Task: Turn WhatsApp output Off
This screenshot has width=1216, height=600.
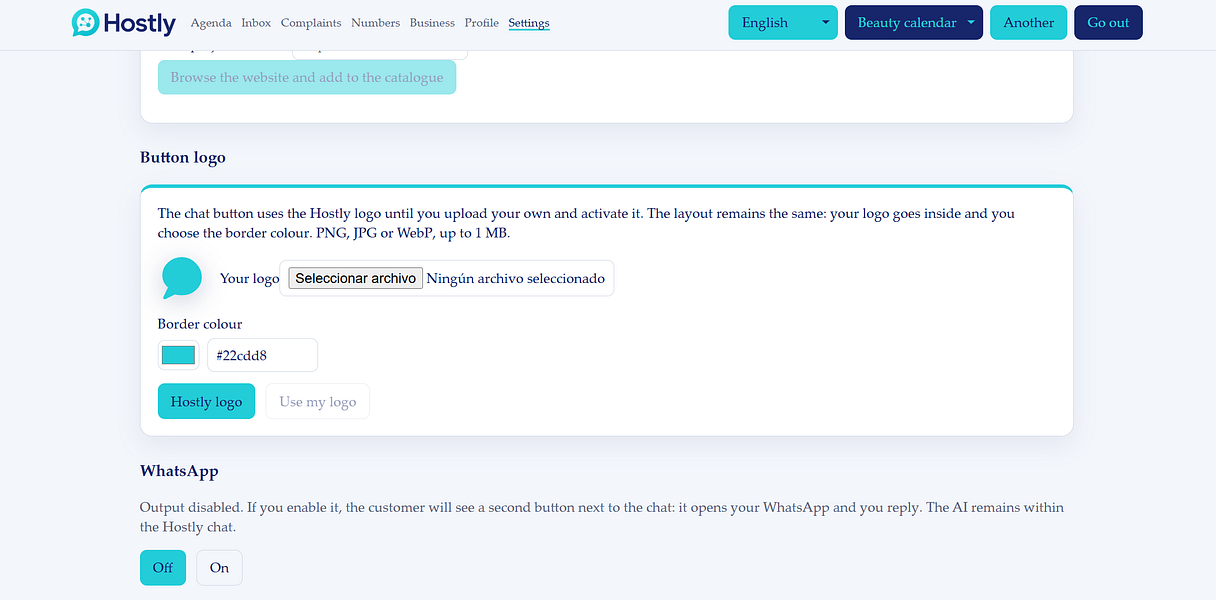Action: 163,567
